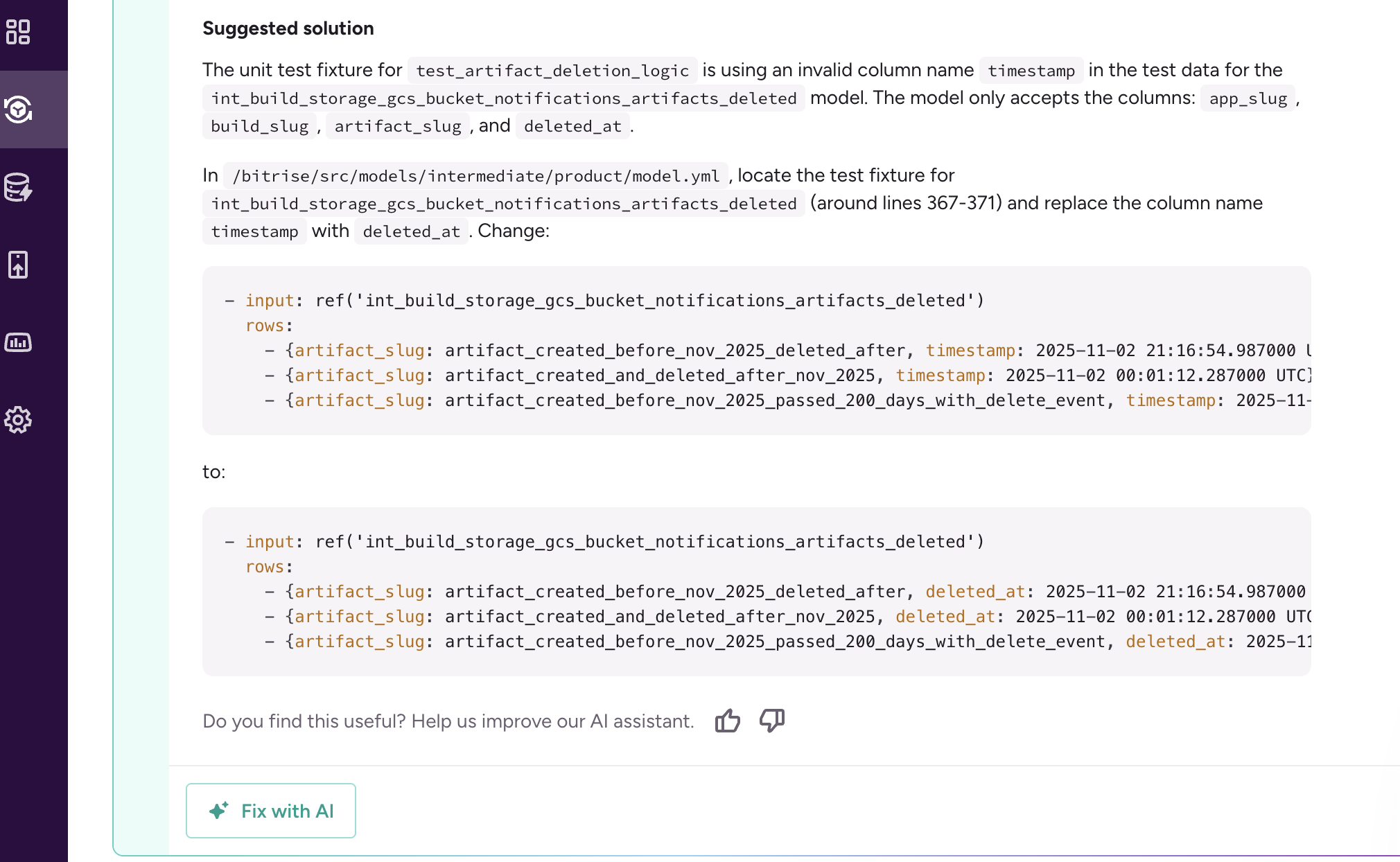The width and height of the screenshot is (1400, 862).
Task: Click the highlighted CI builds sidebar icon
Action: pyautogui.click(x=18, y=109)
